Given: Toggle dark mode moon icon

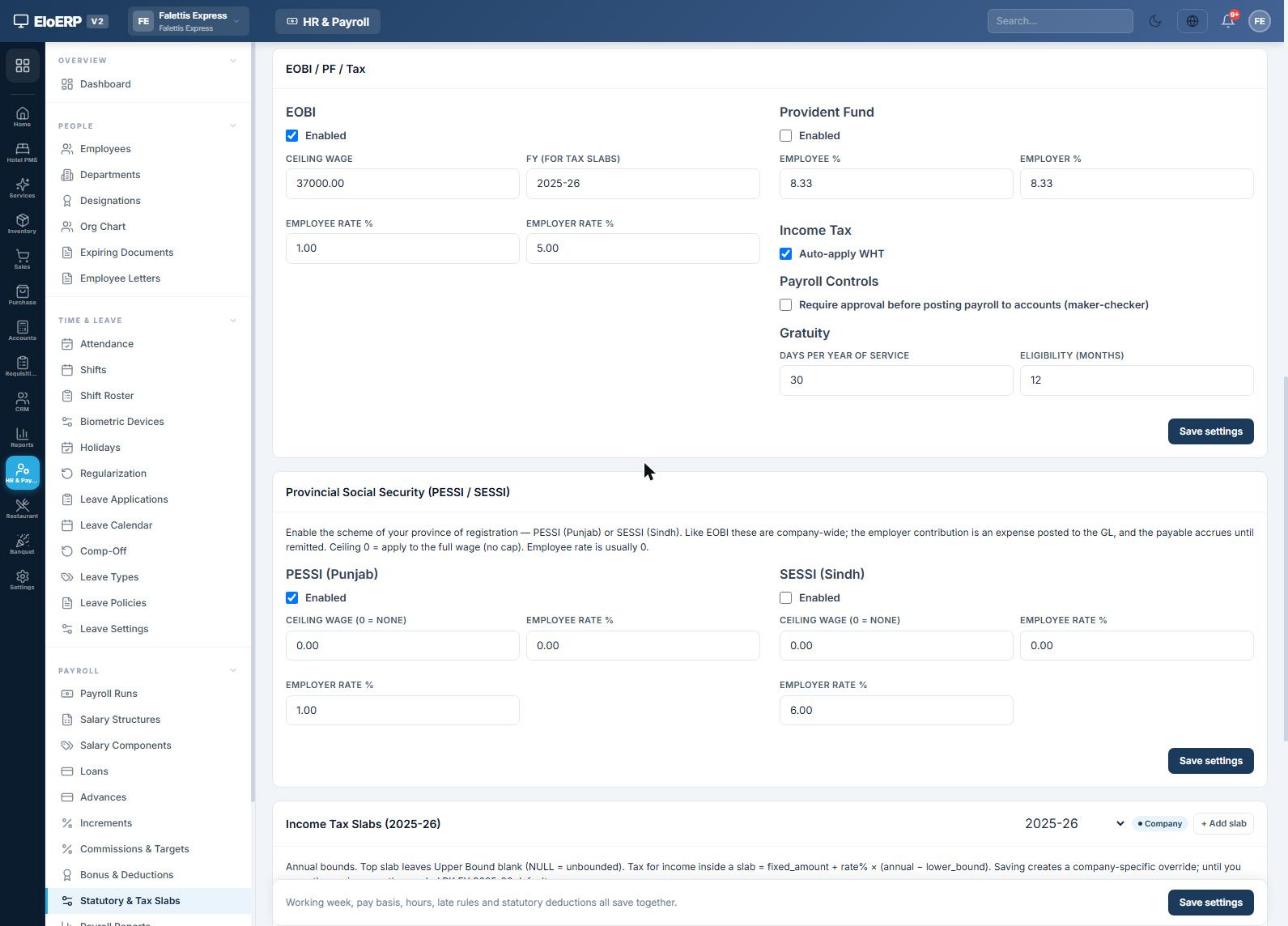Looking at the screenshot, I should [1155, 21].
